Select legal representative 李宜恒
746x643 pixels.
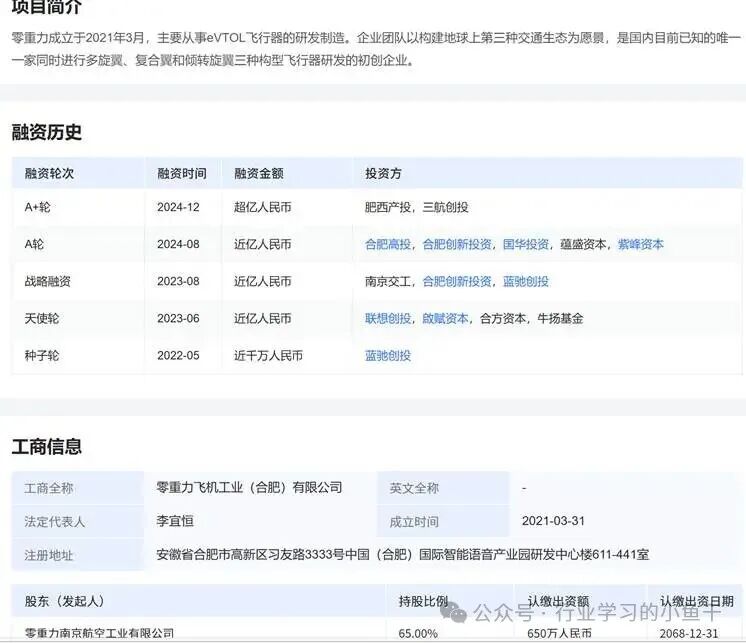tap(175, 521)
